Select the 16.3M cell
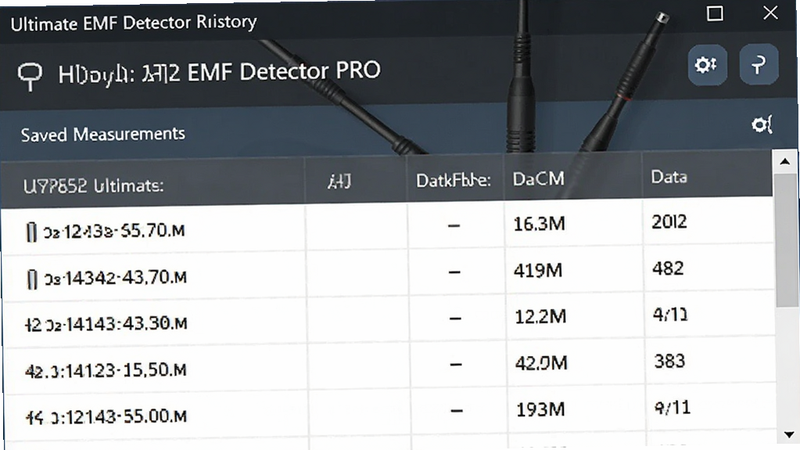This screenshot has height=450, width=800. pyautogui.click(x=539, y=223)
